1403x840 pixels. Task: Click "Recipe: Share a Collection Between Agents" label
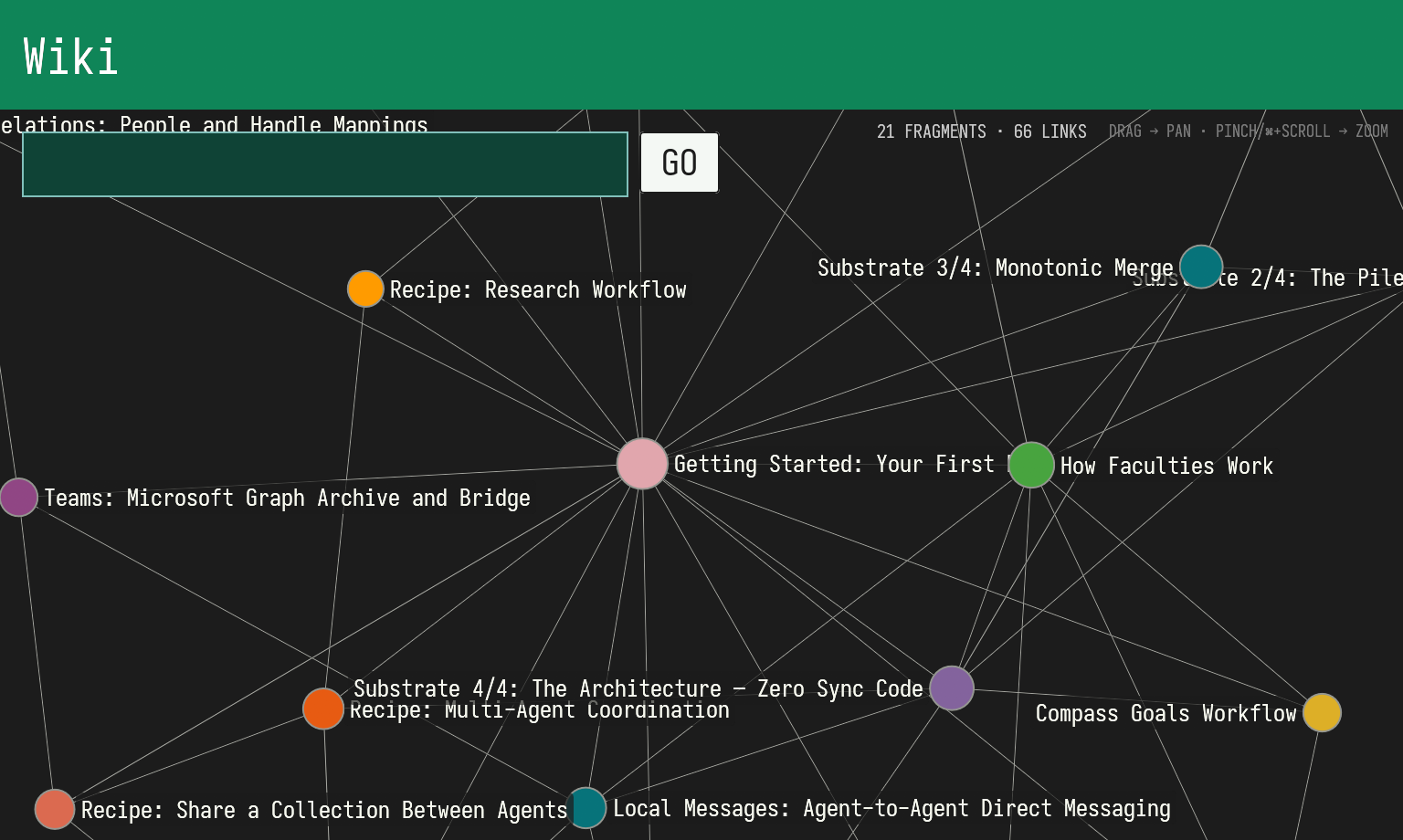pyautogui.click(x=324, y=810)
